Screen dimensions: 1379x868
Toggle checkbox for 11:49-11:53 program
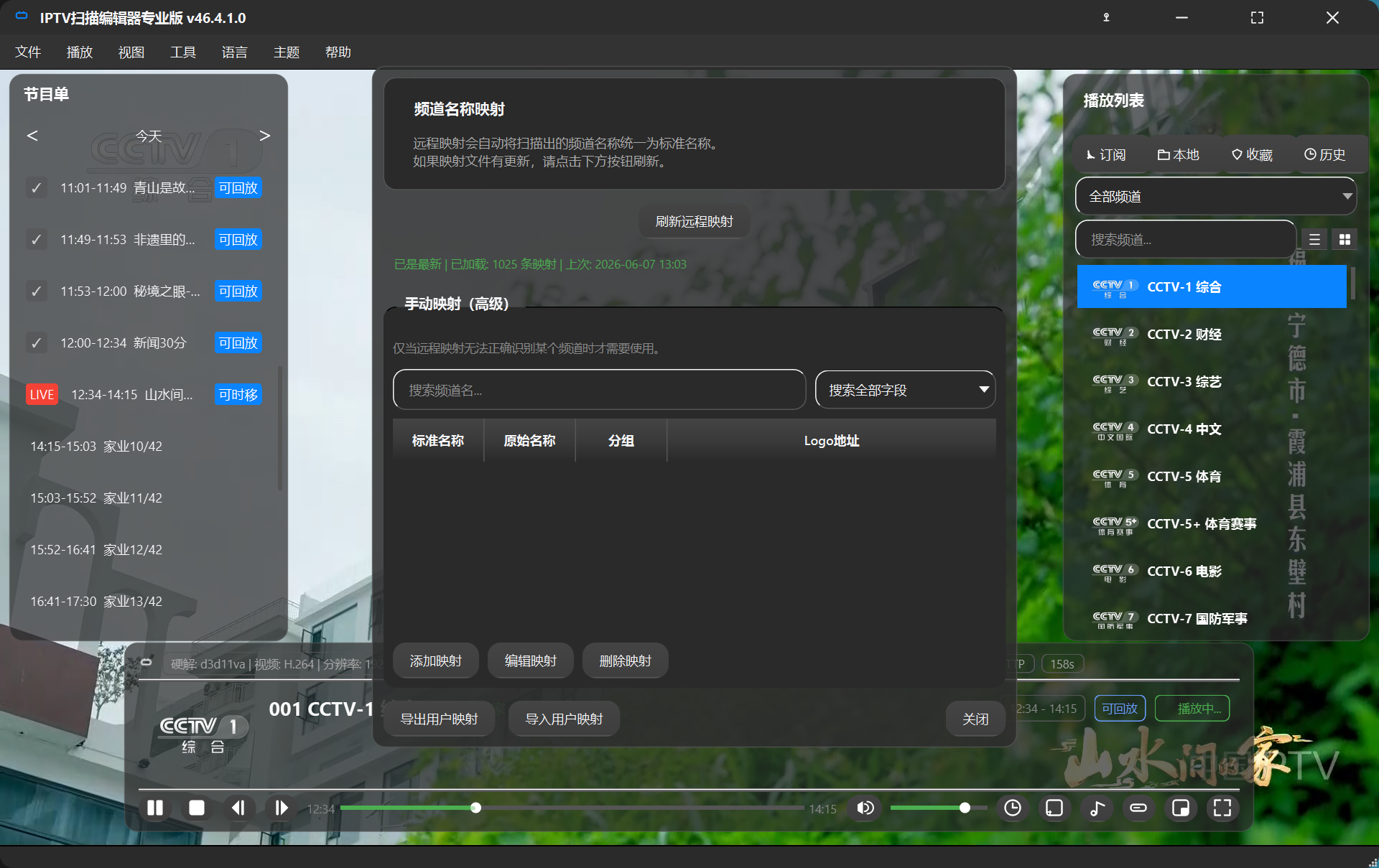(36, 240)
